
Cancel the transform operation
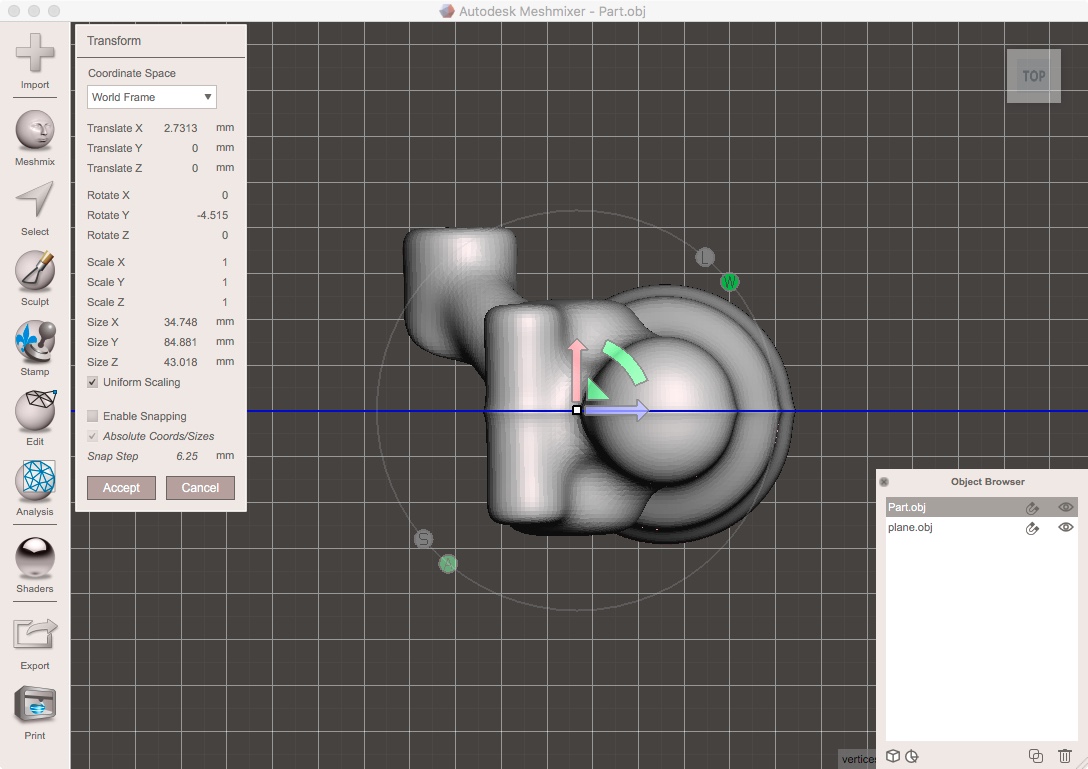[x=200, y=488]
